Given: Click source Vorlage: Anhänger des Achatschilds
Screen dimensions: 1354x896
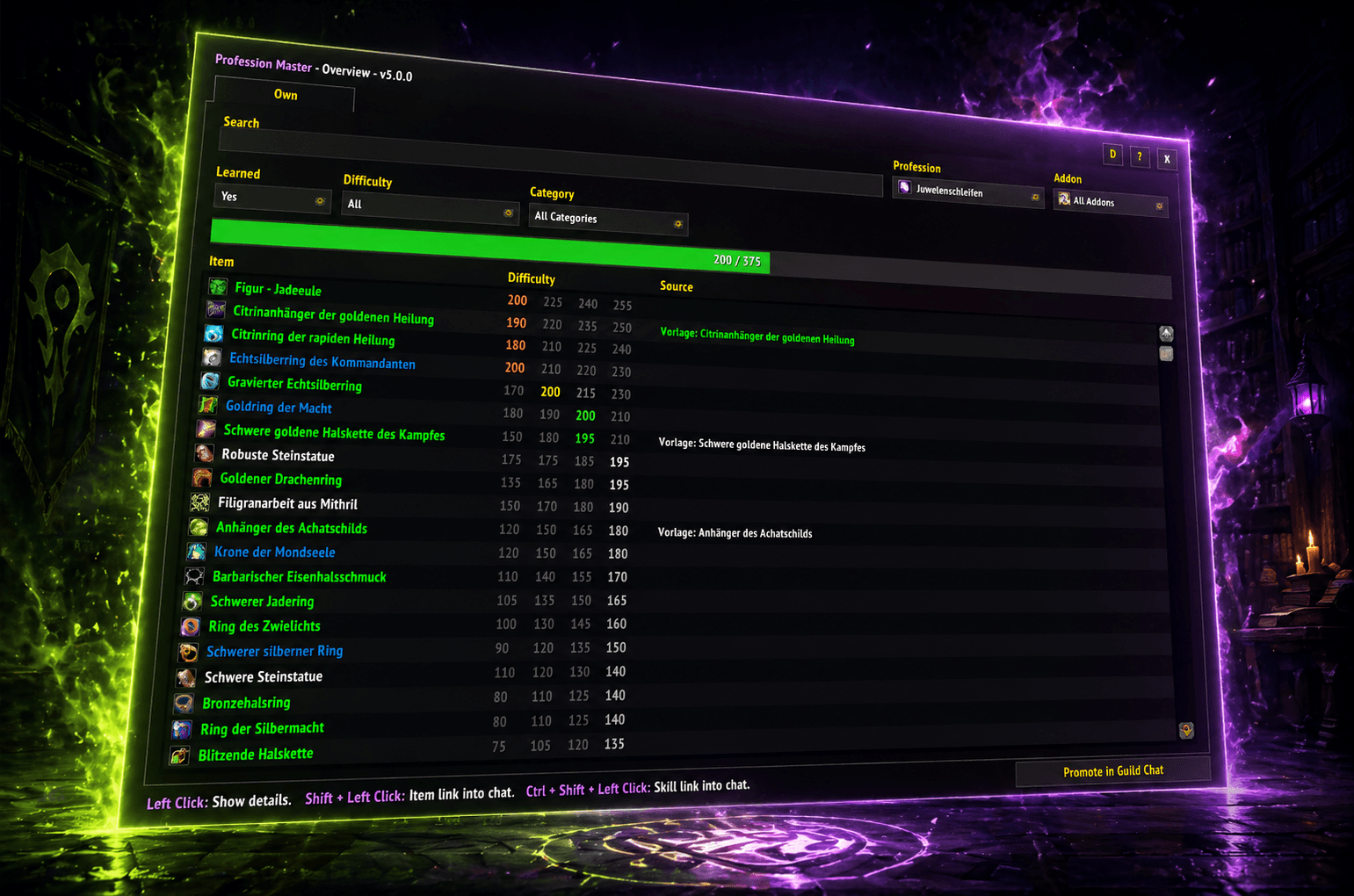Looking at the screenshot, I should tap(735, 532).
